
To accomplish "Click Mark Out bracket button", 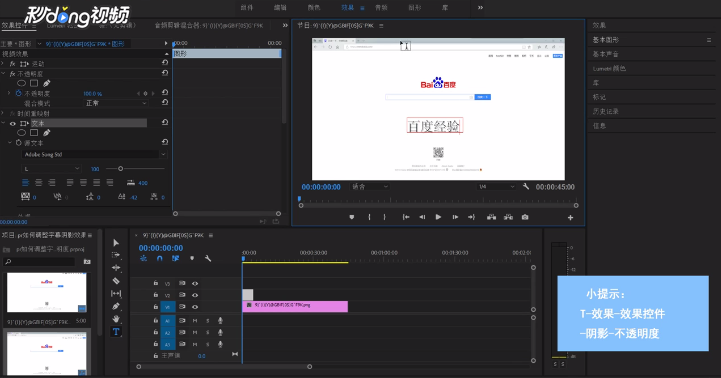I will click(x=384, y=217).
